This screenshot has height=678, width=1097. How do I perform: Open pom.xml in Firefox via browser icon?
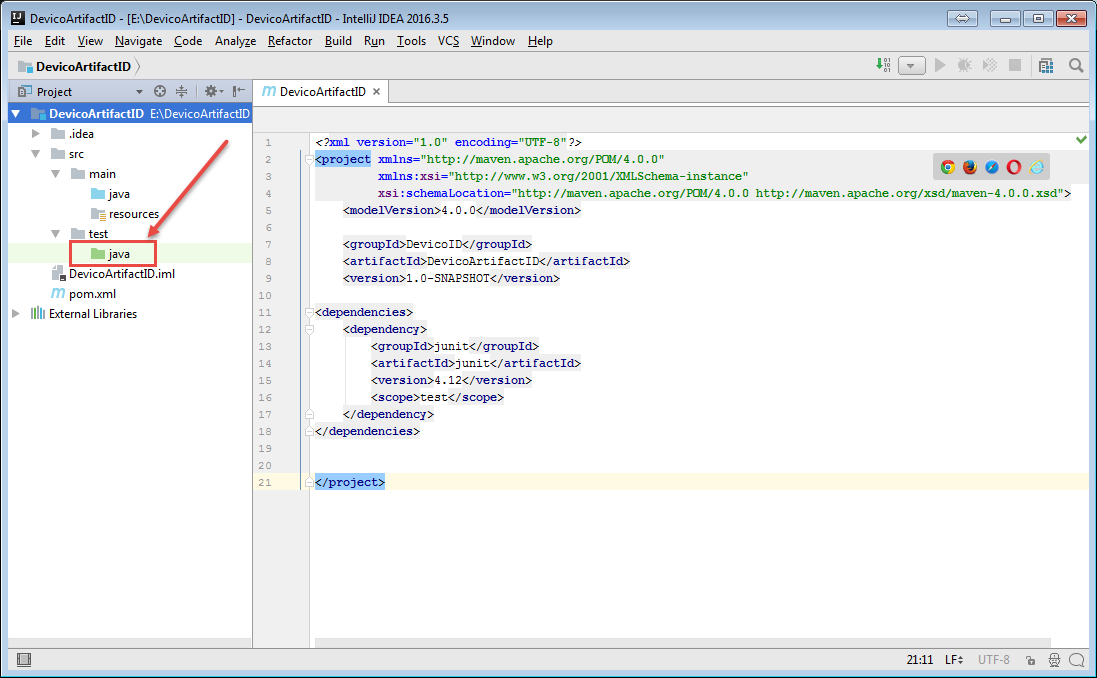[969, 166]
